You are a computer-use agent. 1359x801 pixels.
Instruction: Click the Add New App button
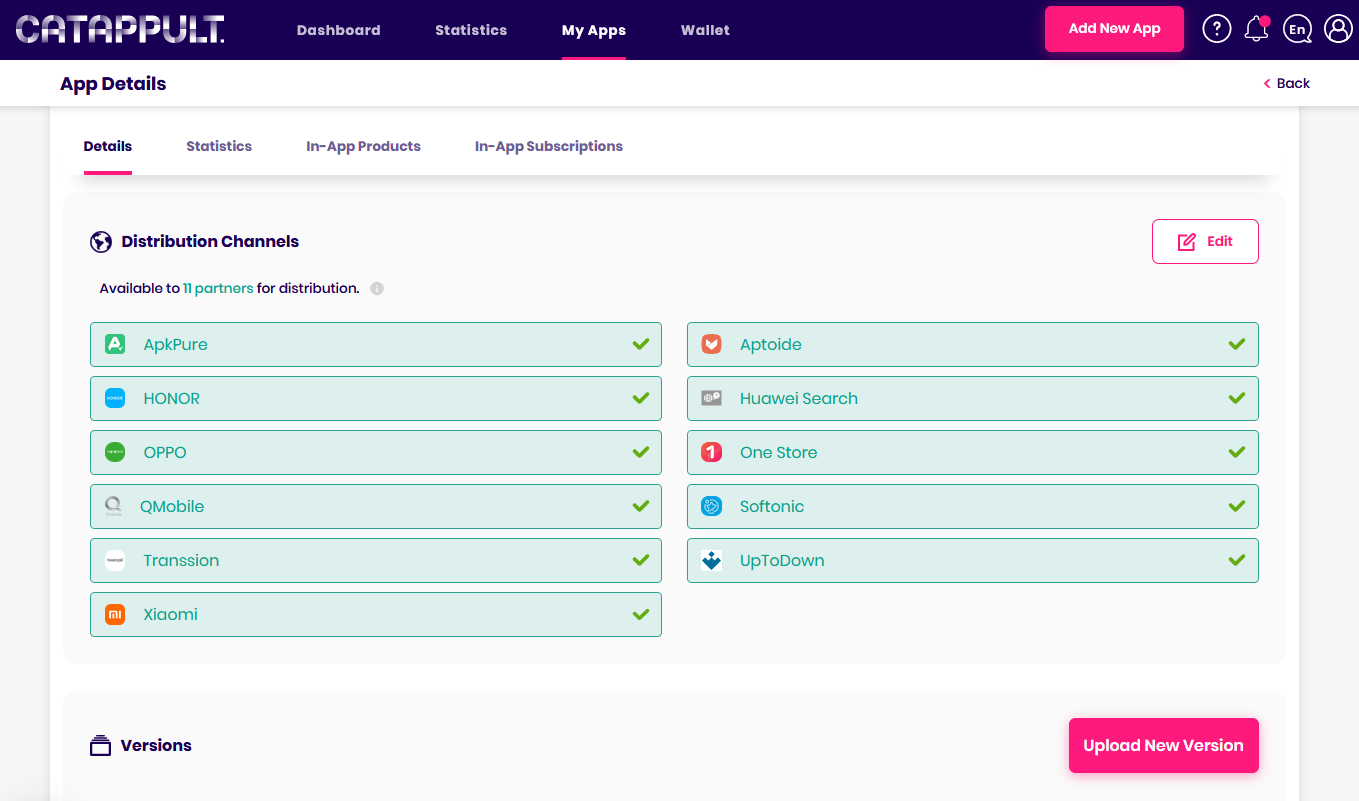1114,29
